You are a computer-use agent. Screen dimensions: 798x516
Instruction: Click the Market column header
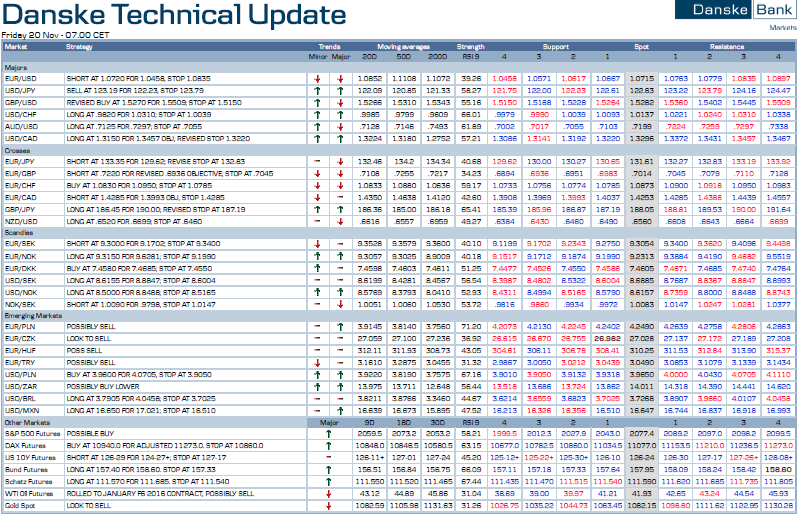click(x=16, y=46)
